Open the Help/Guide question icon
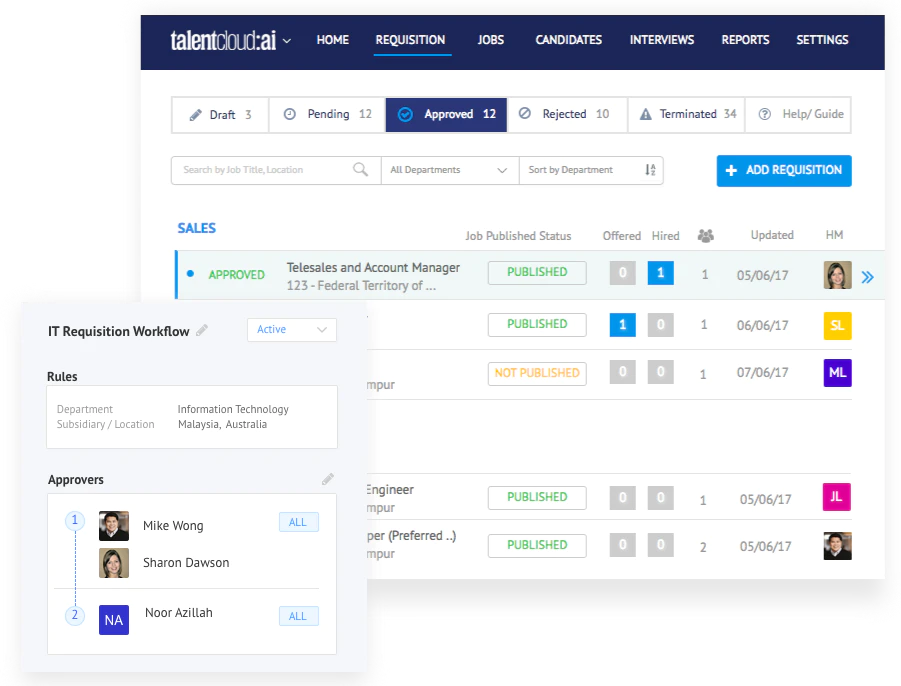 pyautogui.click(x=764, y=114)
